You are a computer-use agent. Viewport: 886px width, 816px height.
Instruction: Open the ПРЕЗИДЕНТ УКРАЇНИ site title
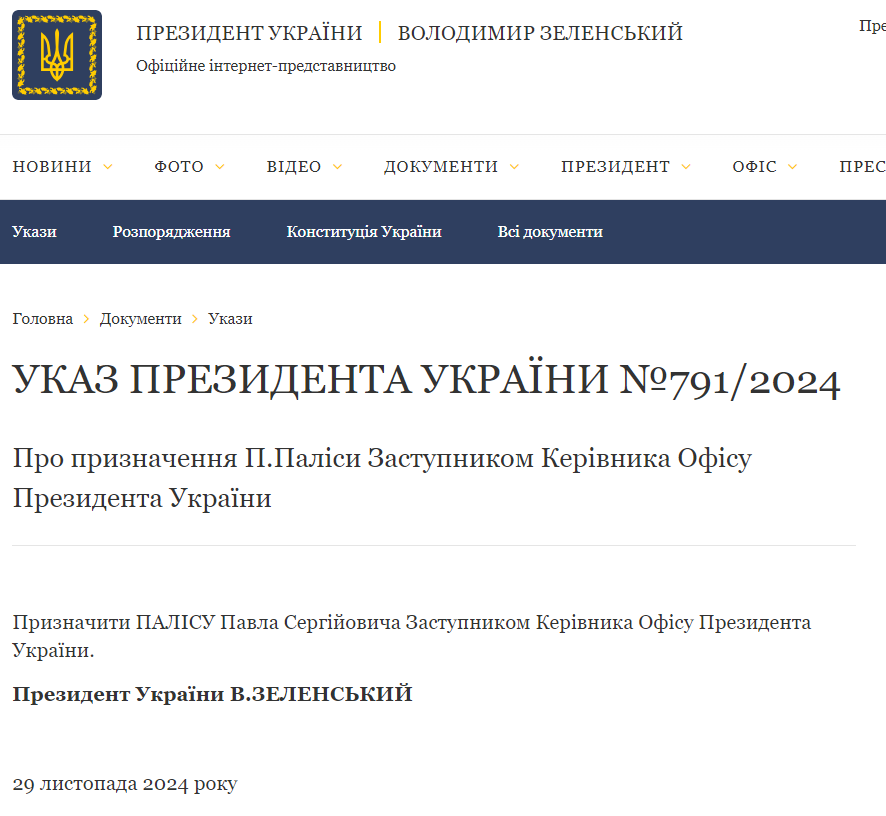point(249,32)
